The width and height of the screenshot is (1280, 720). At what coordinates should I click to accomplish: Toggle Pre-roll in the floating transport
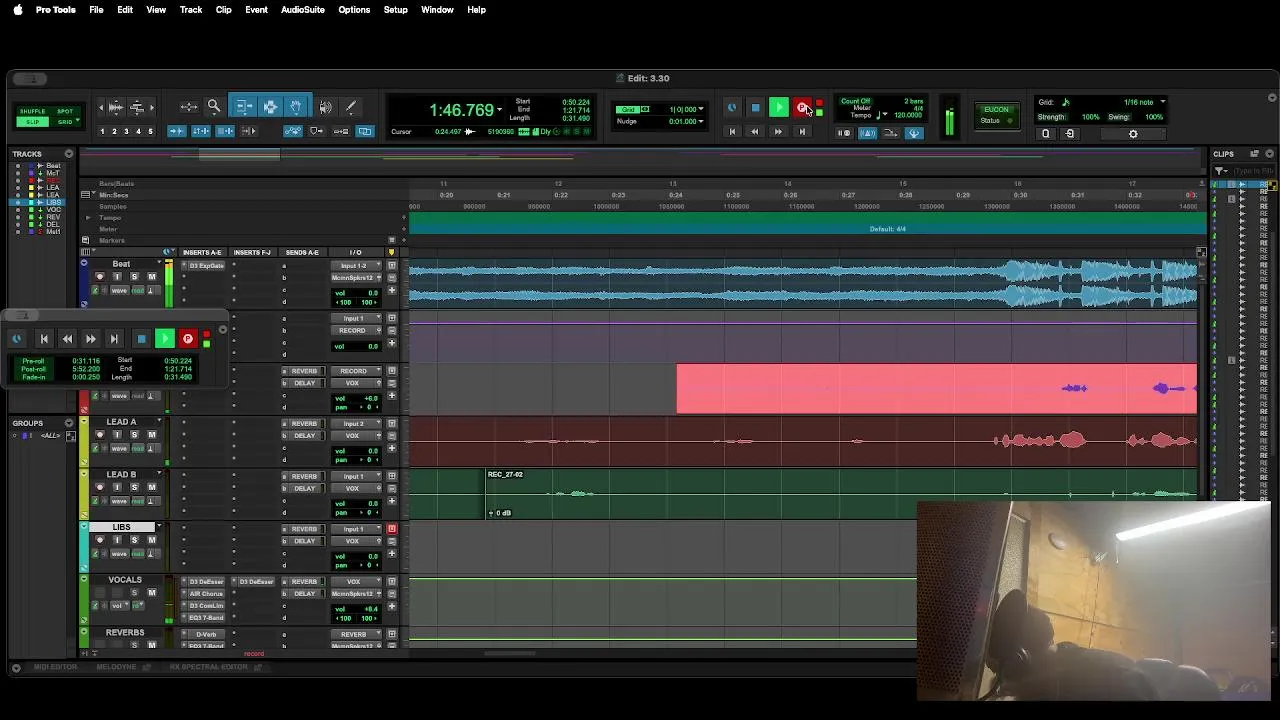[x=33, y=361]
